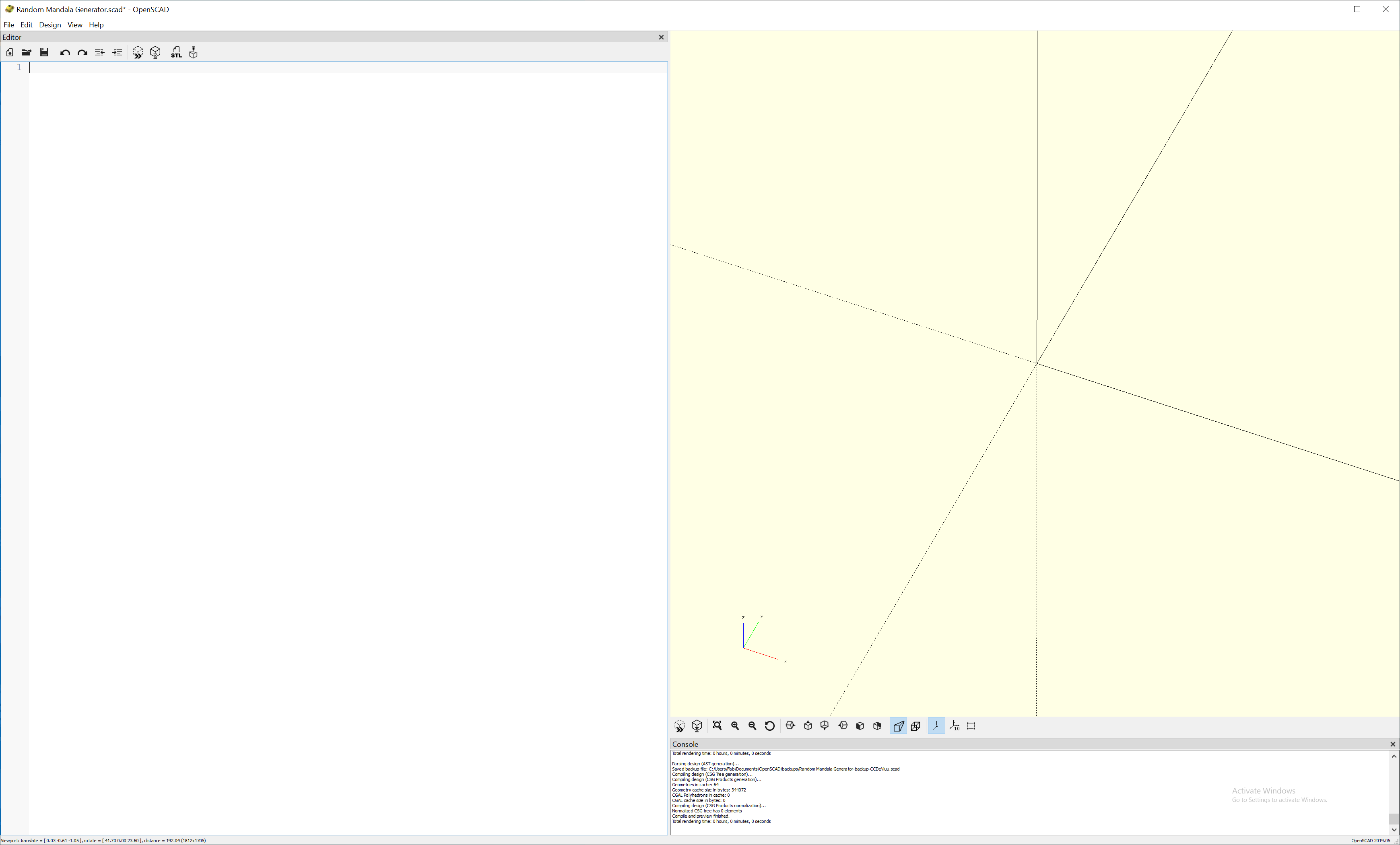Close the Console panel
This screenshot has height=845, width=1400.
(x=1393, y=744)
